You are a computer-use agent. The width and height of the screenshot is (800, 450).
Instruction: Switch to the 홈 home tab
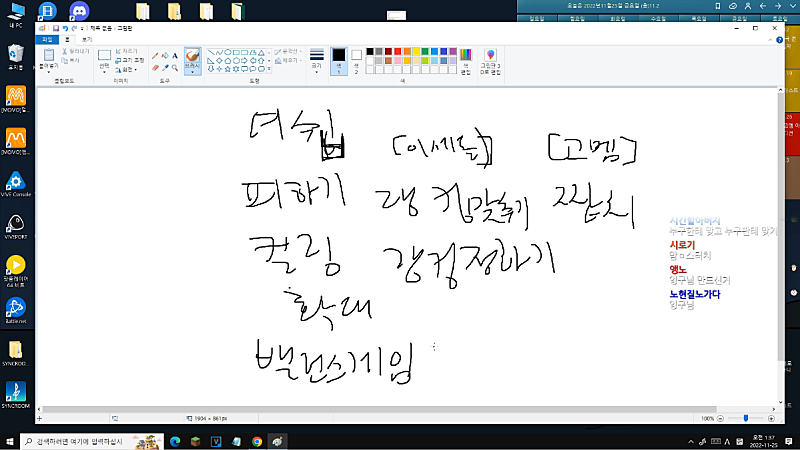point(67,39)
